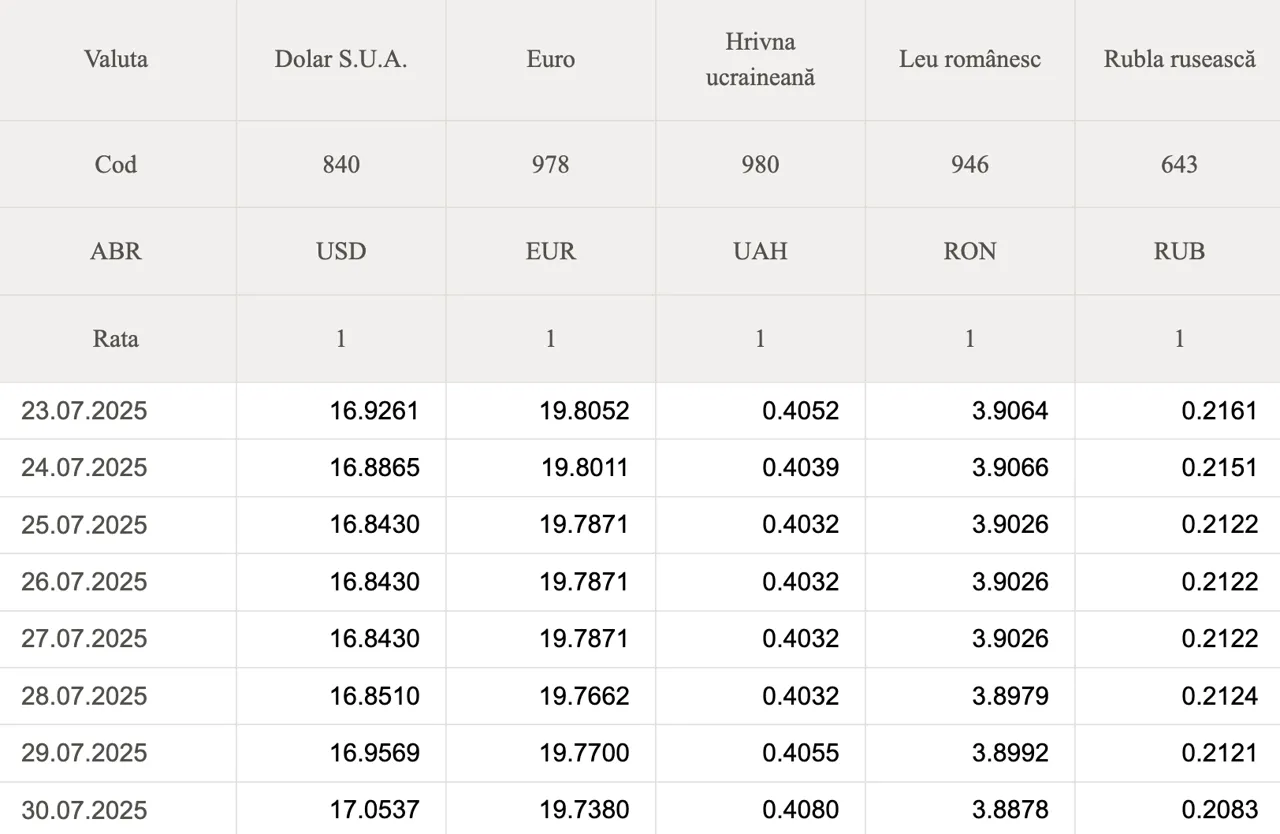Click currency code 643
This screenshot has height=834, width=1280.
[x=1179, y=165]
